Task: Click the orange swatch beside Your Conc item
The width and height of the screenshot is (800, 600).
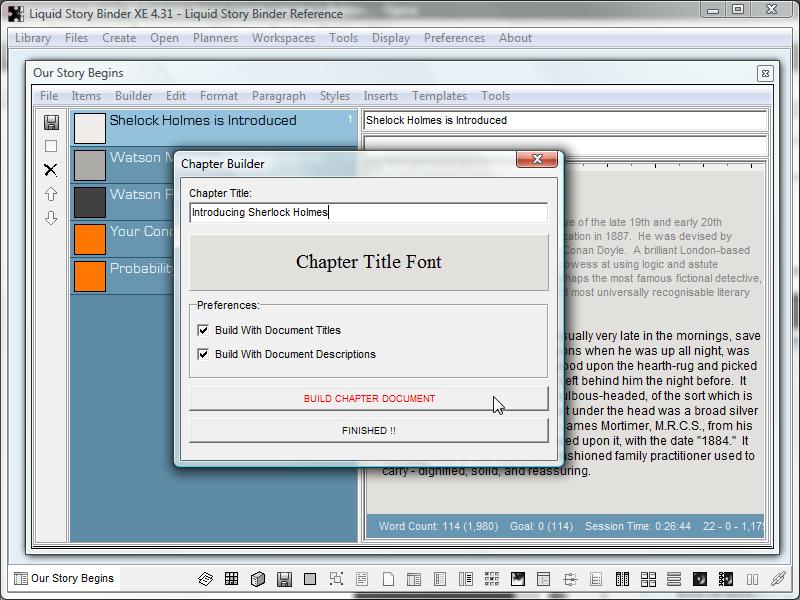Action: tap(90, 239)
